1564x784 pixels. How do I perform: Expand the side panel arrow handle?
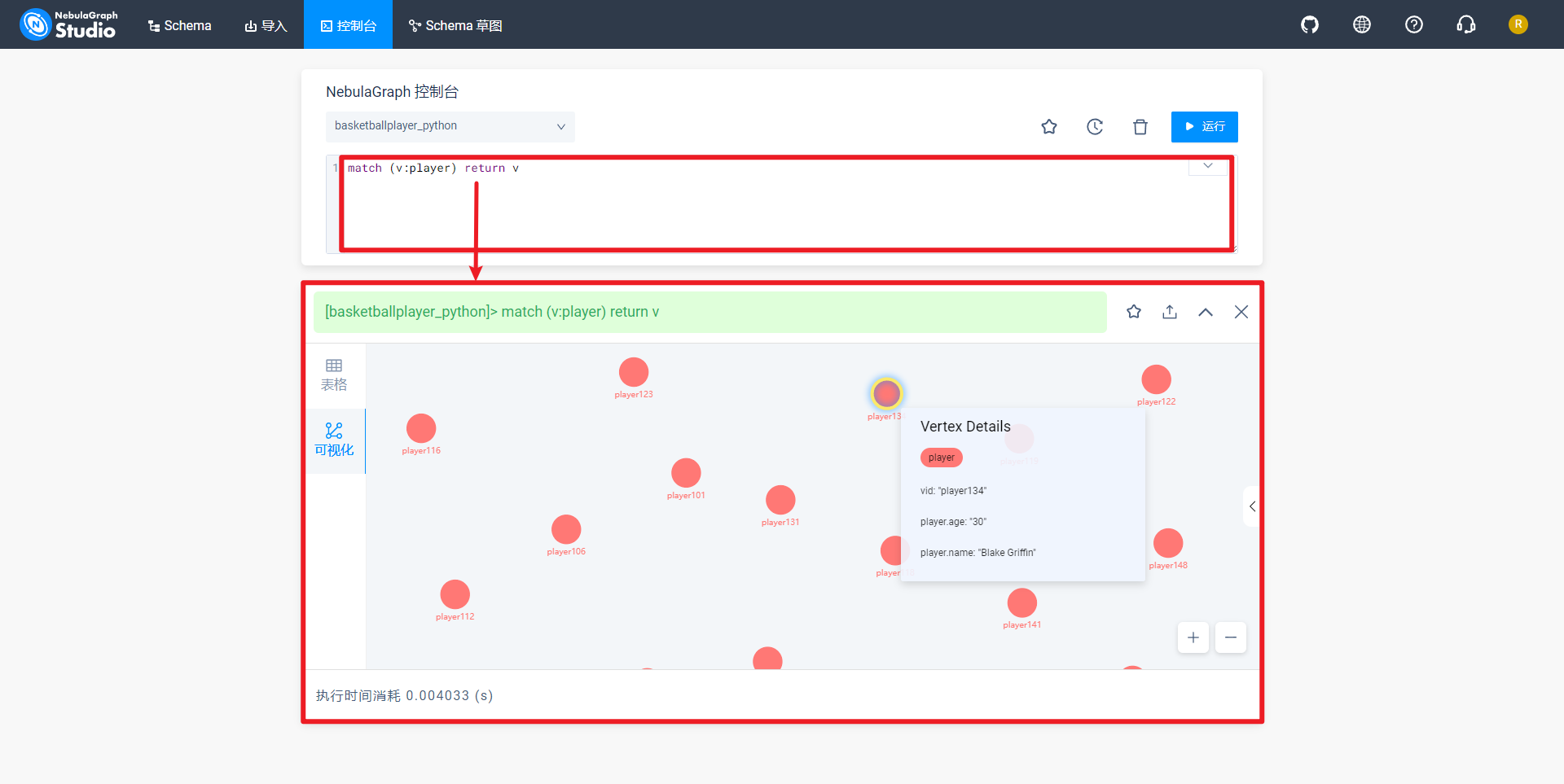coord(1251,506)
